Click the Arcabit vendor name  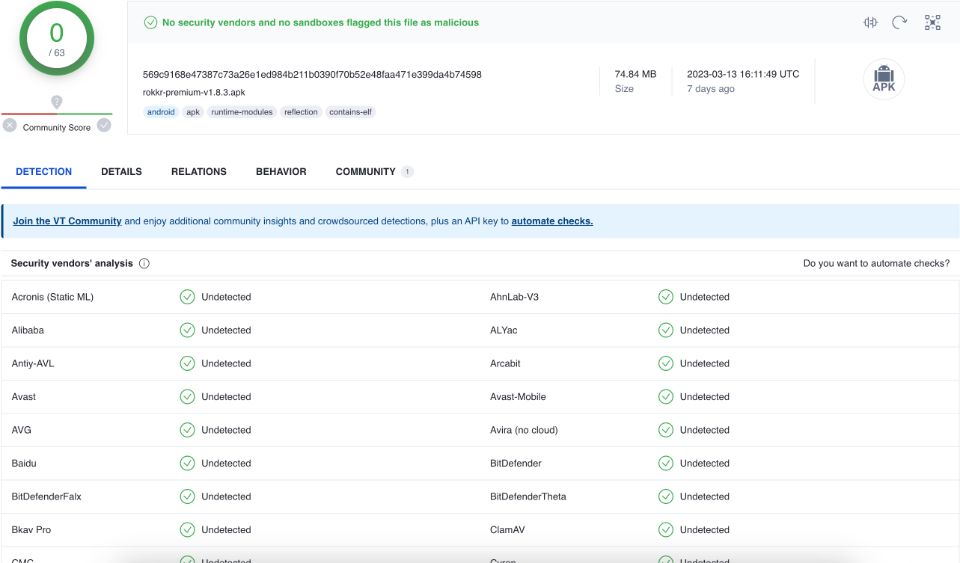(505, 364)
